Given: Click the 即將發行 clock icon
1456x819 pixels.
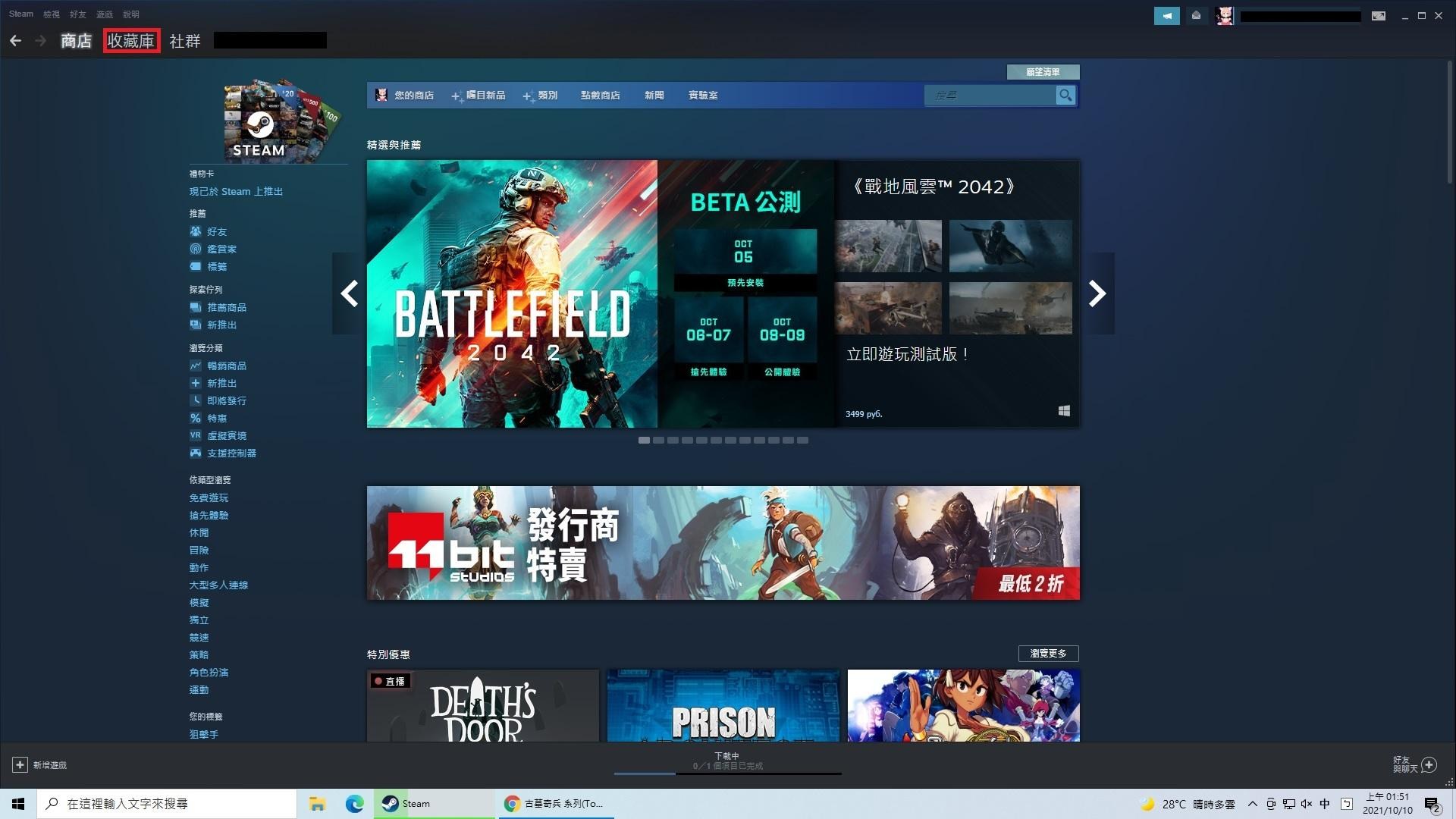Looking at the screenshot, I should (x=196, y=400).
